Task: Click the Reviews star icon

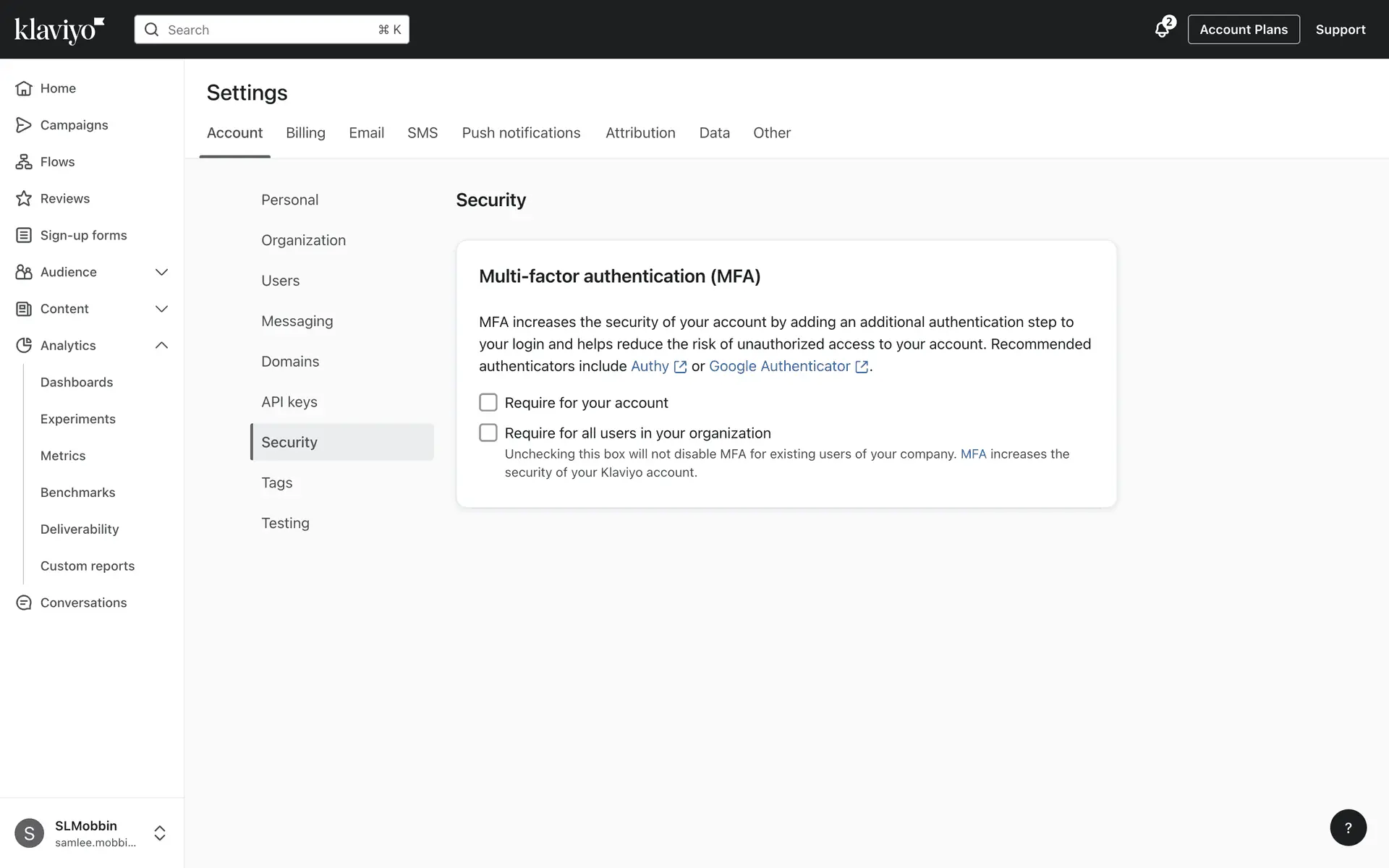Action: [x=24, y=199]
